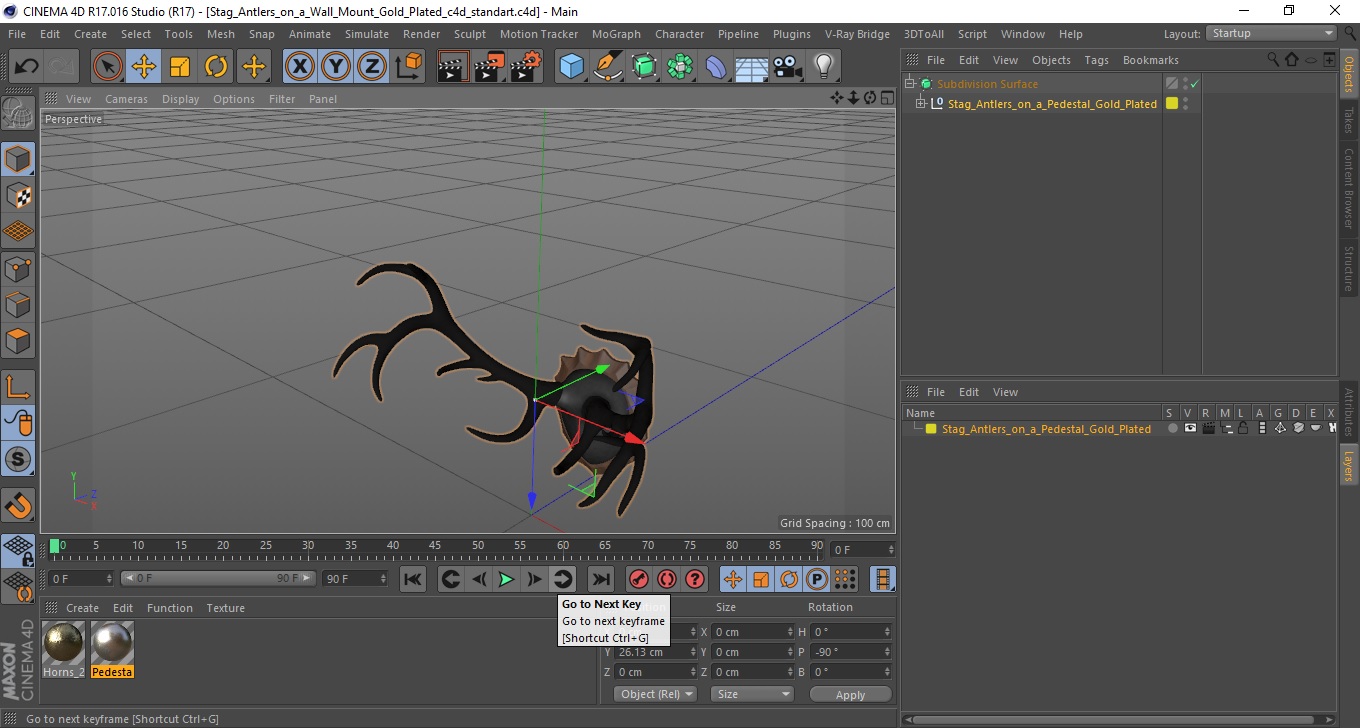Open the Layout dropdown showing Startup
Image resolution: width=1360 pixels, height=728 pixels.
click(1272, 33)
